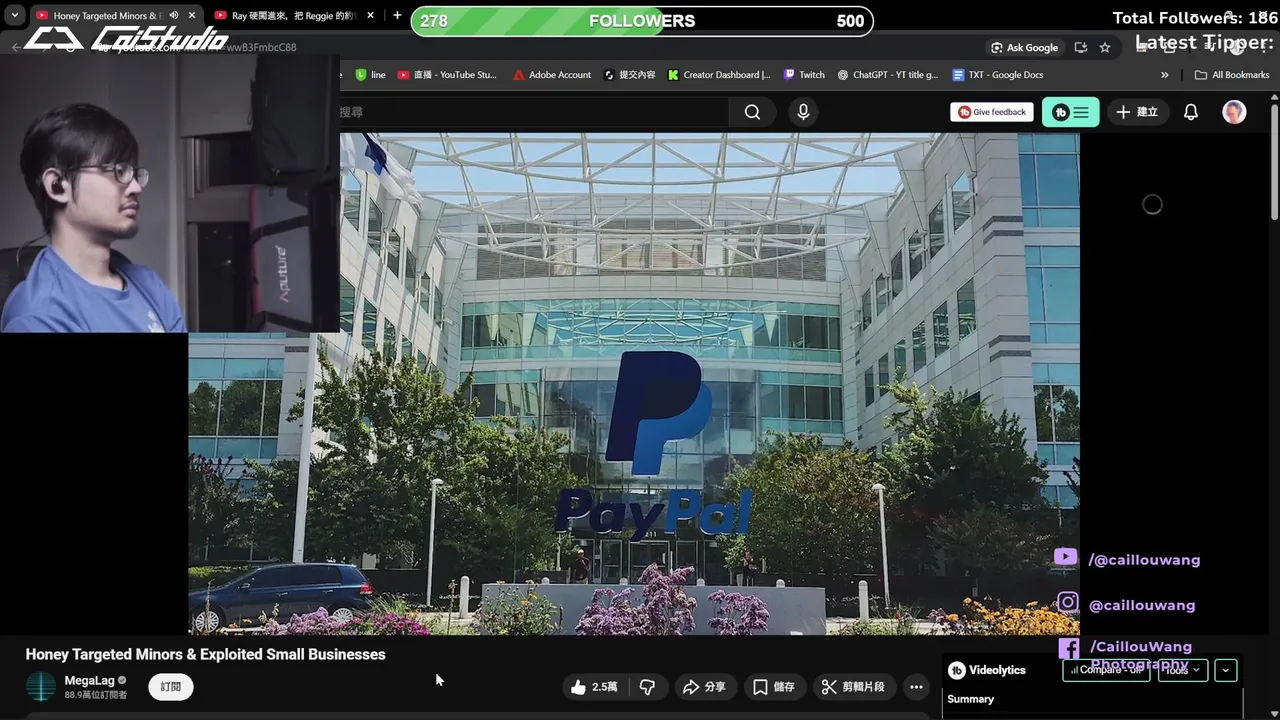Open a new browser tab
Screen dimensions: 1280x720
[x=397, y=15]
